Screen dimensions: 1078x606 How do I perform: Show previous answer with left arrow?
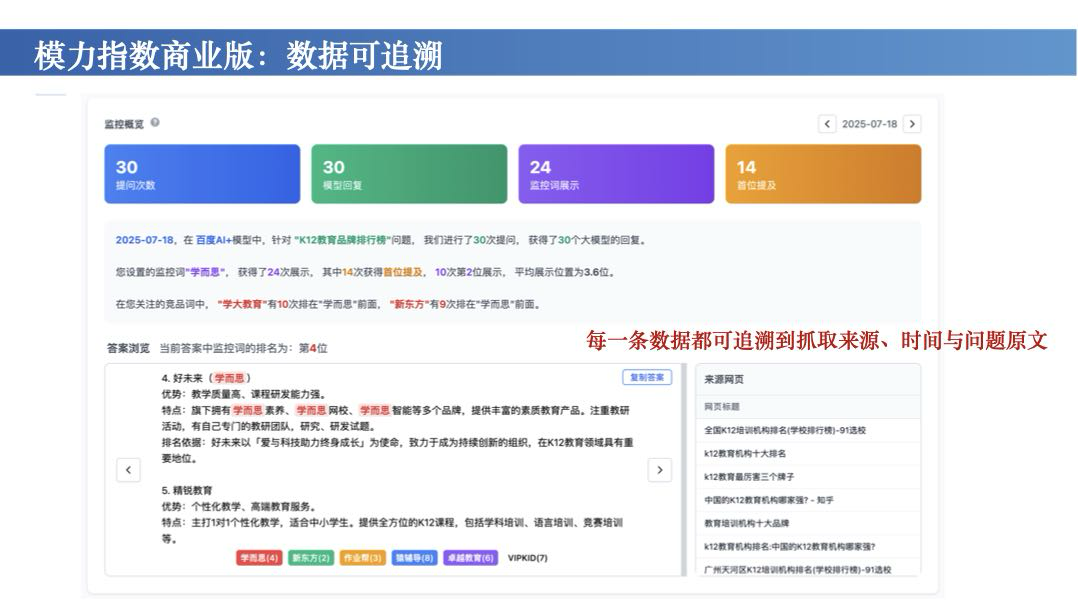129,470
